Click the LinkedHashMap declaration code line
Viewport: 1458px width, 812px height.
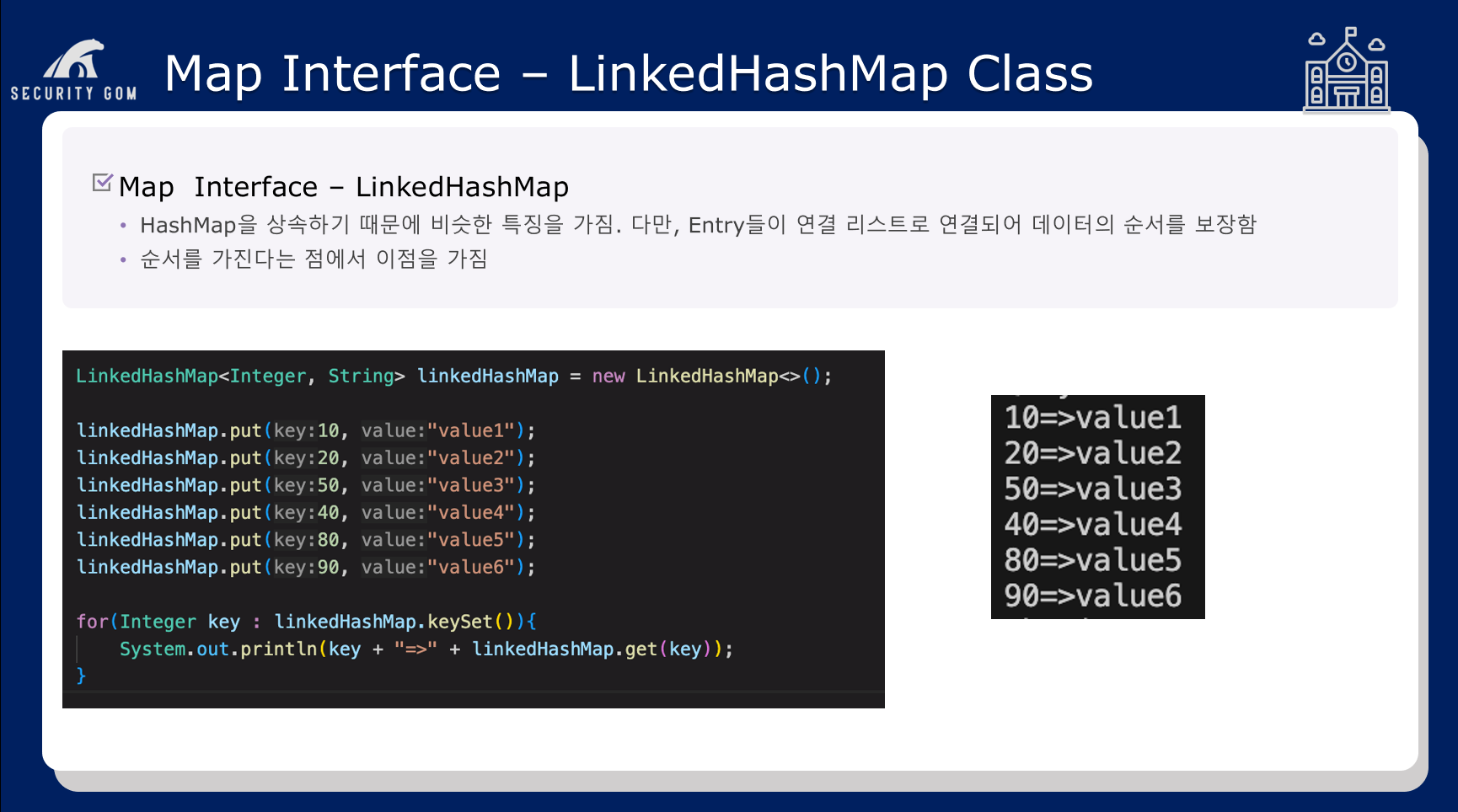pyautogui.click(x=454, y=376)
